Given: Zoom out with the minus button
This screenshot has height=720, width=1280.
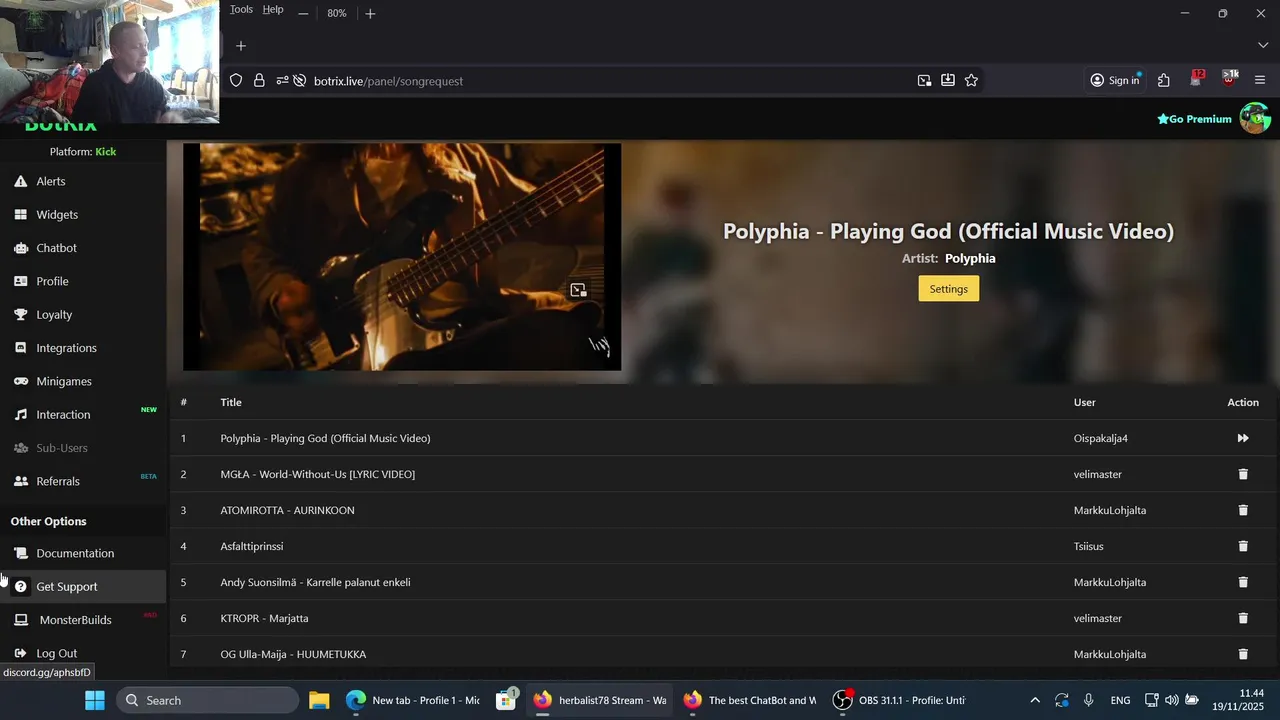Looking at the screenshot, I should pos(303,13).
